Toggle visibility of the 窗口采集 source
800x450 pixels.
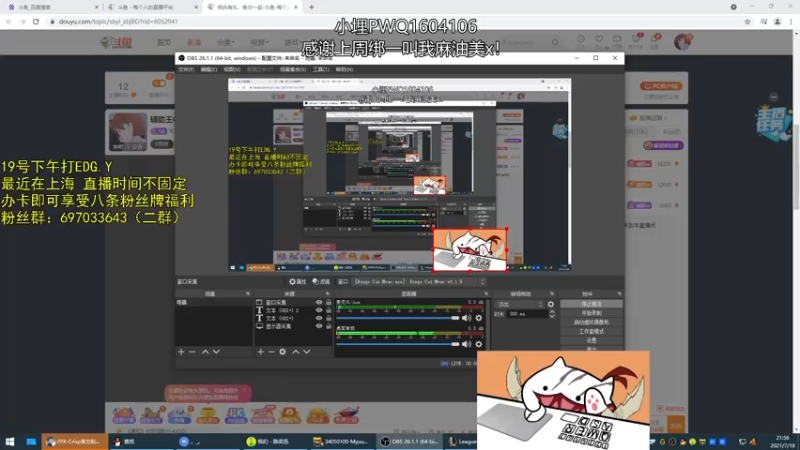(x=319, y=303)
